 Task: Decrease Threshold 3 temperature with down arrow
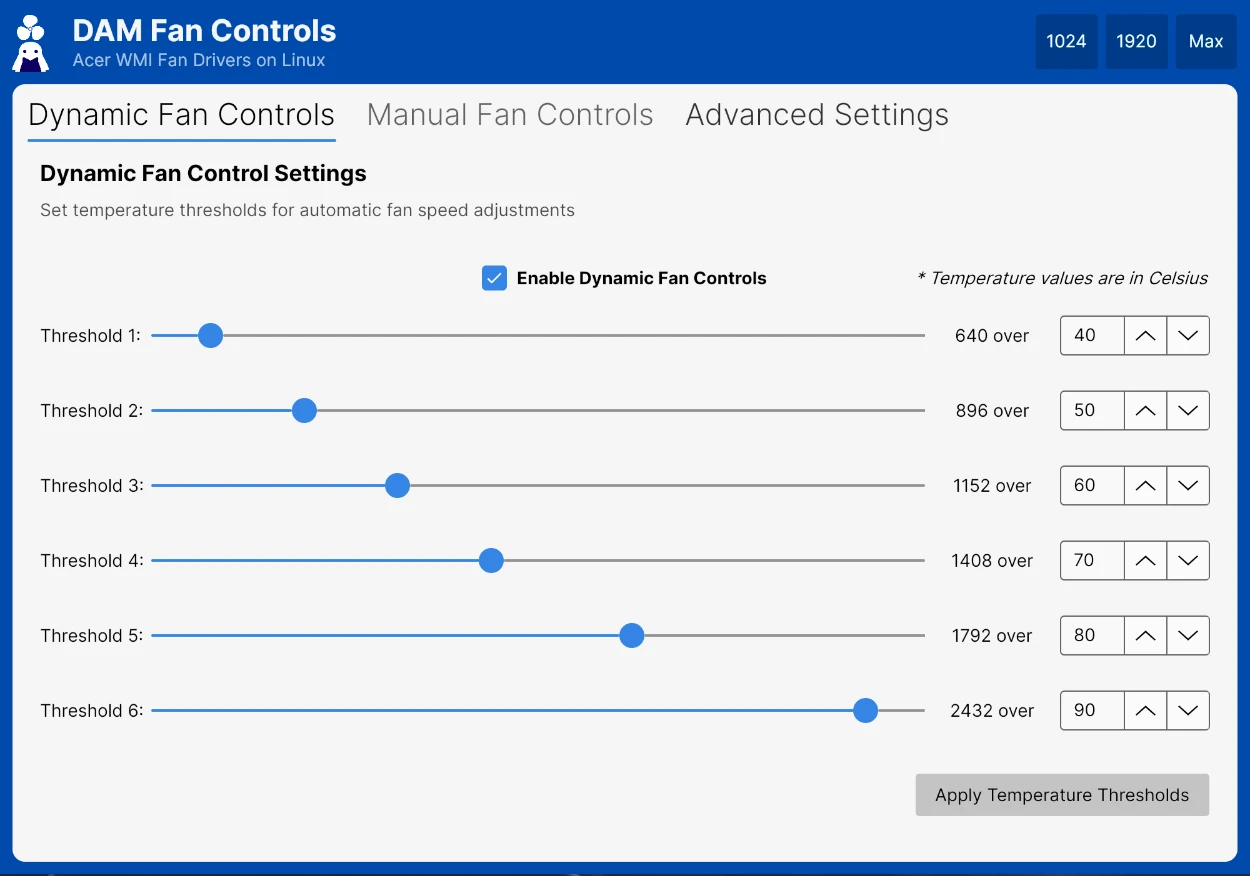click(1188, 486)
